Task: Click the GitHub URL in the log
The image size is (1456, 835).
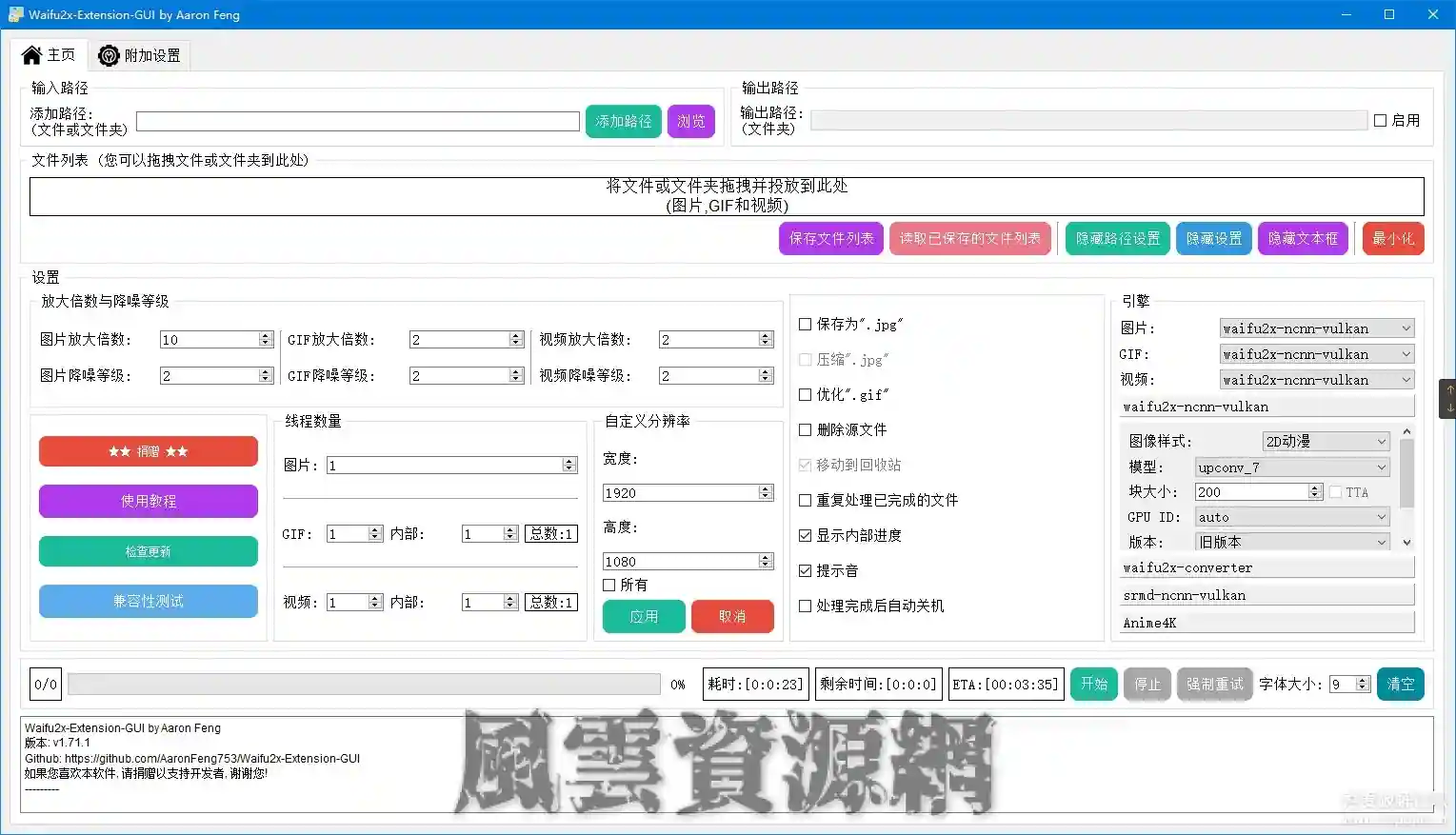Action: (212, 759)
